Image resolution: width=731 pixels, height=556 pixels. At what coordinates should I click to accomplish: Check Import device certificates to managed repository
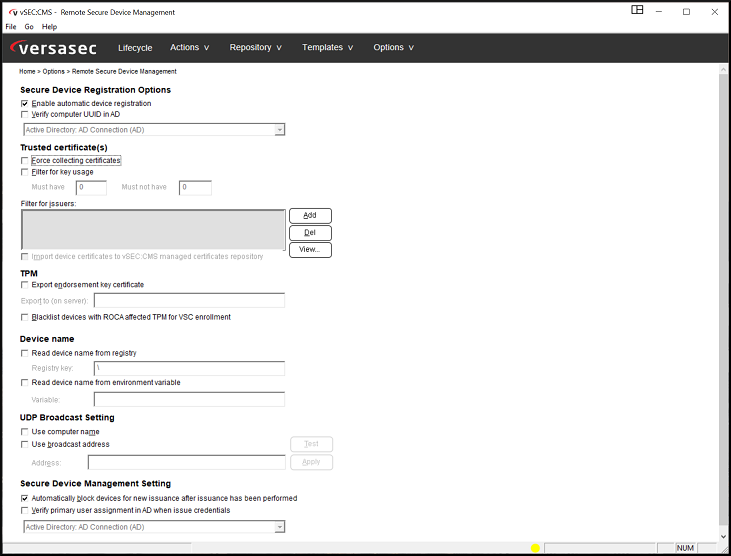tap(25, 257)
